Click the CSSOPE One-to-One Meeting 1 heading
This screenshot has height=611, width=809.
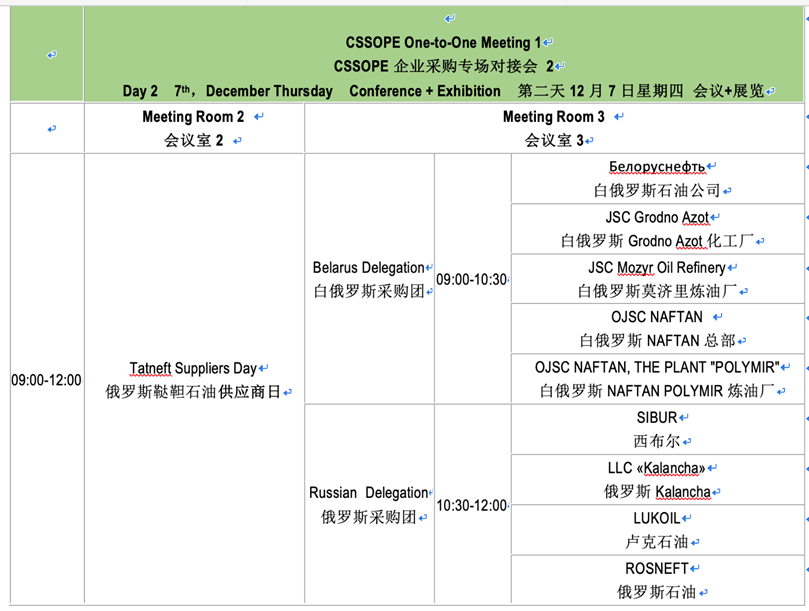tap(443, 43)
